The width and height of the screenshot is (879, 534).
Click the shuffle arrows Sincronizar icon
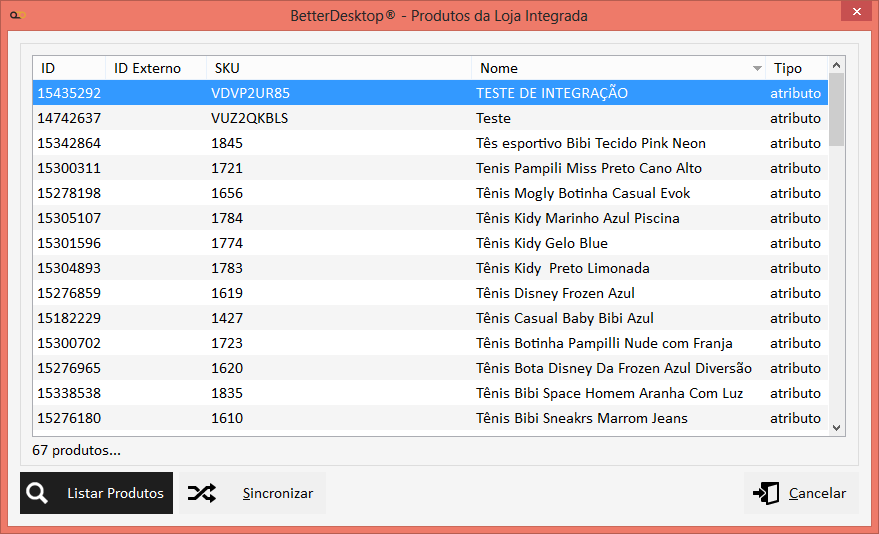[x=201, y=493]
